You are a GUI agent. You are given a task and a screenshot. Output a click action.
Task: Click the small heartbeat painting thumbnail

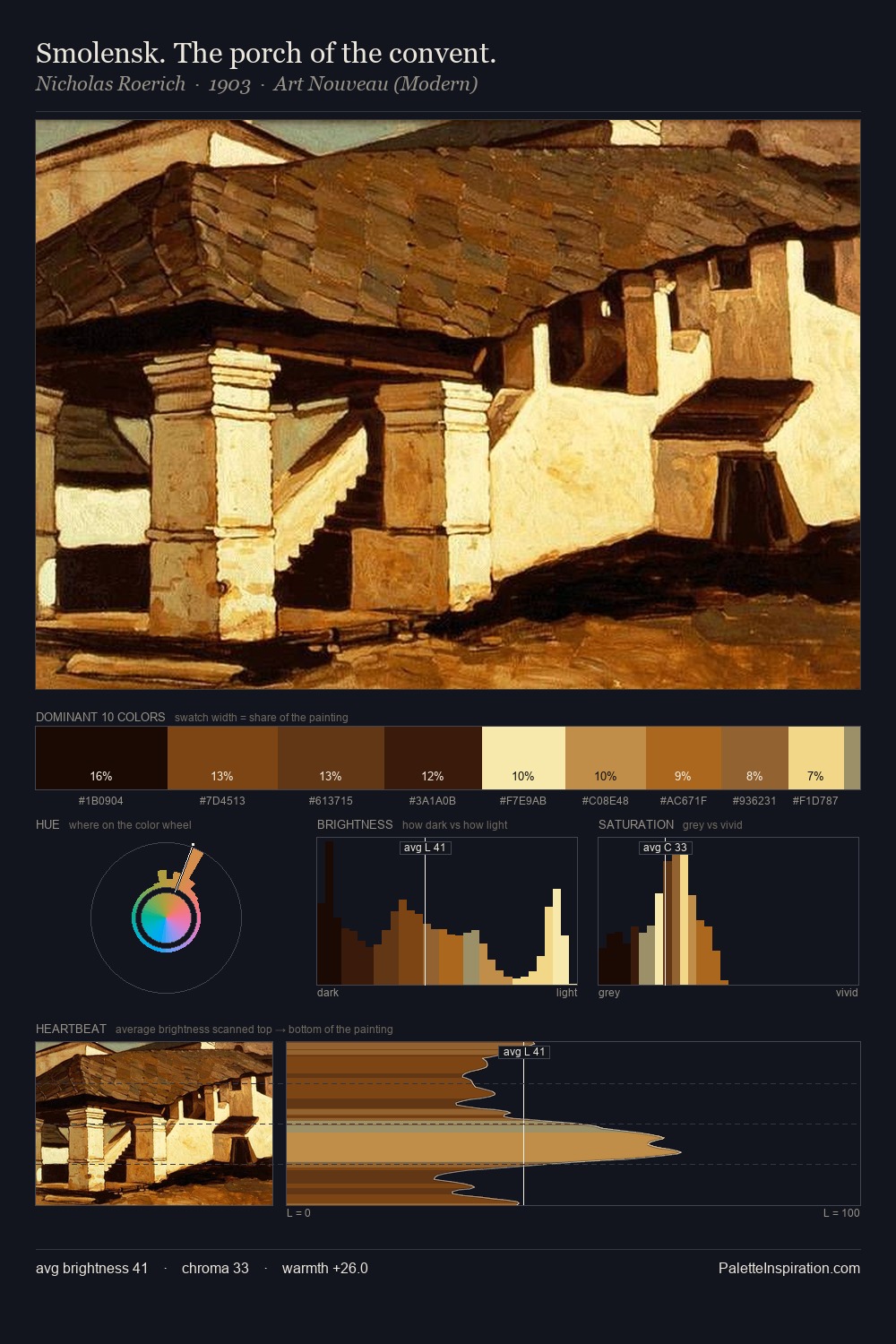click(154, 1124)
